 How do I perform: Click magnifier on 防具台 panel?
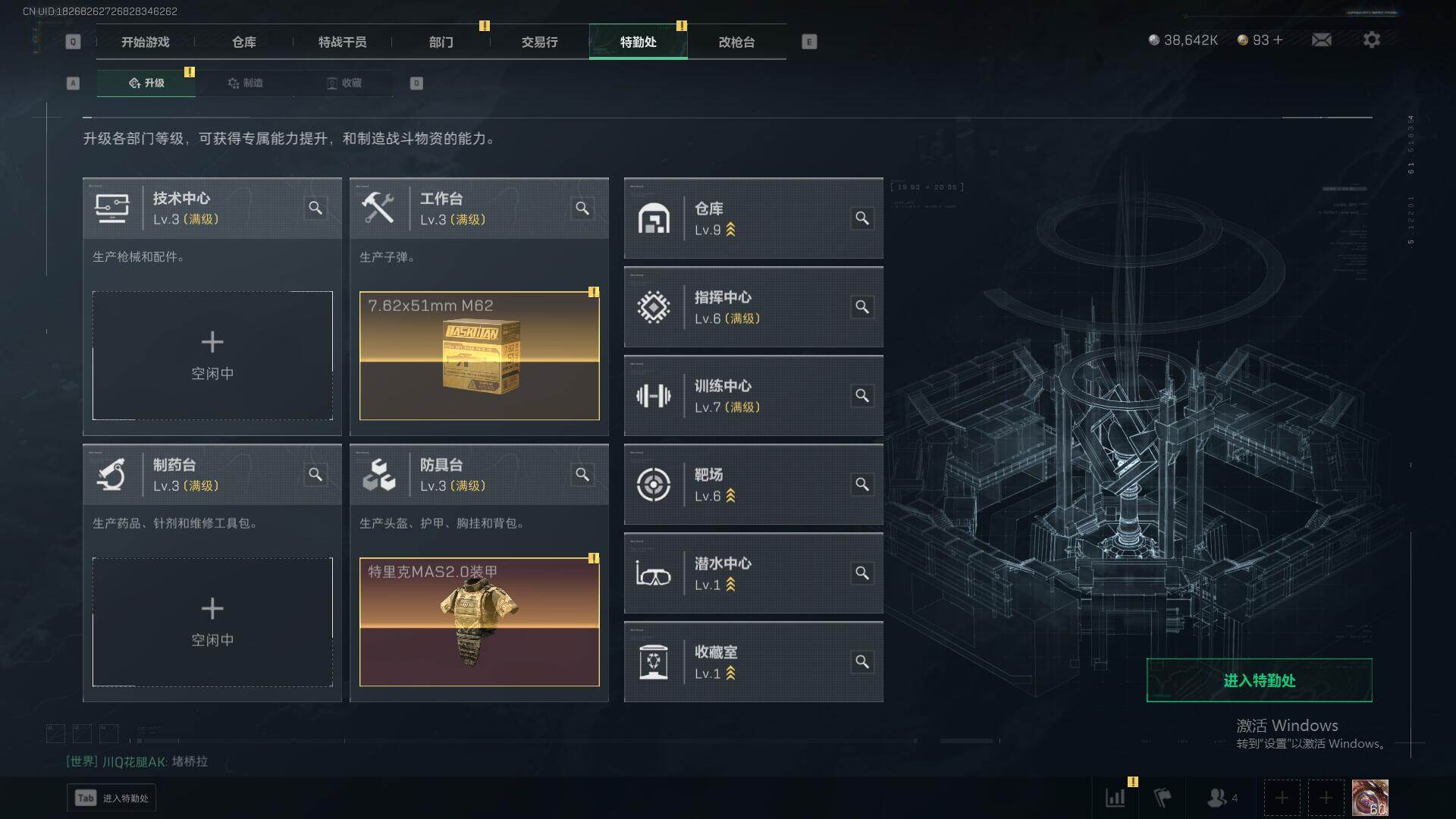point(582,475)
